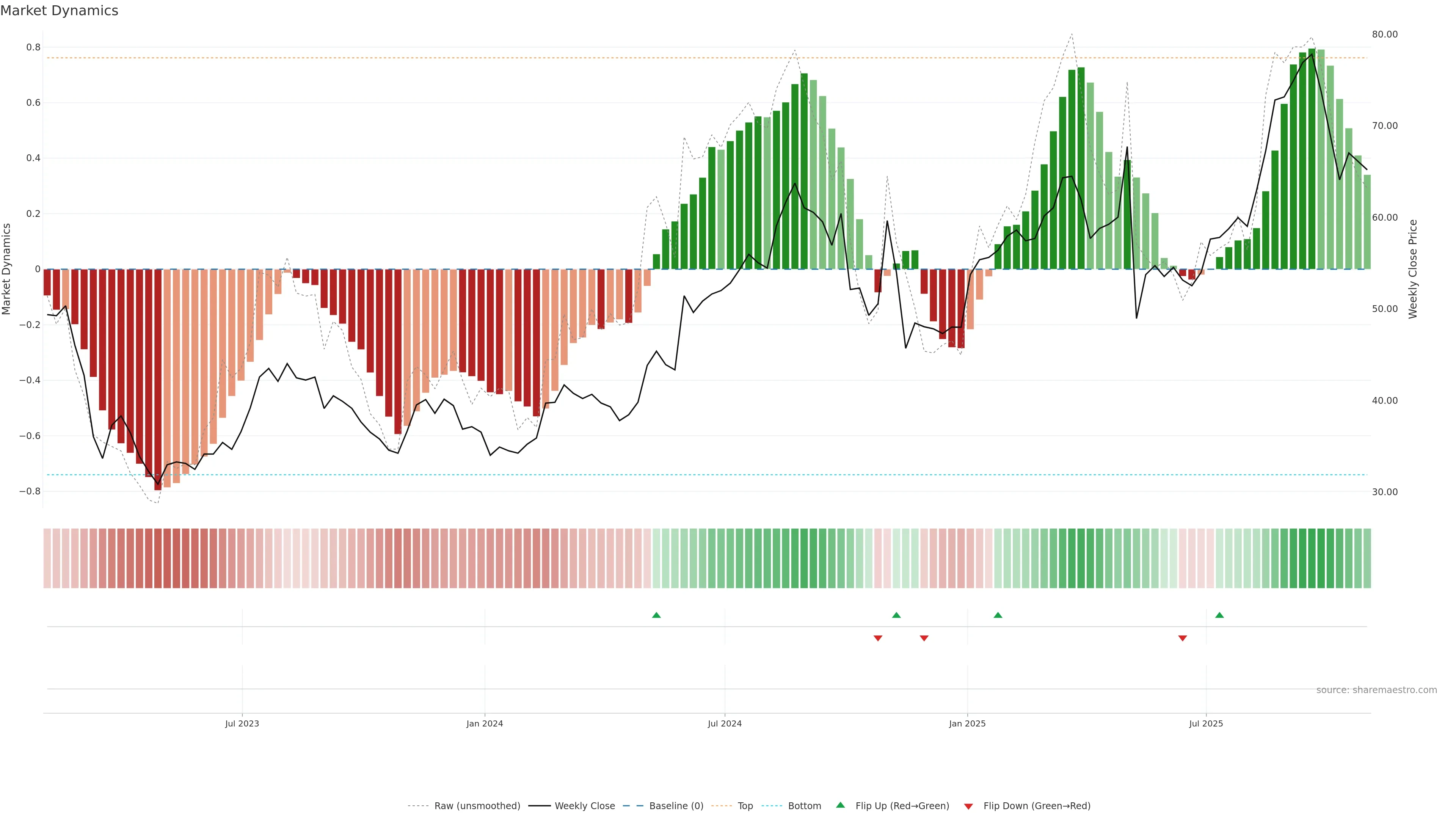Click the Jul 2024 x-axis label
Image resolution: width=1456 pixels, height=819 pixels.
[725, 723]
